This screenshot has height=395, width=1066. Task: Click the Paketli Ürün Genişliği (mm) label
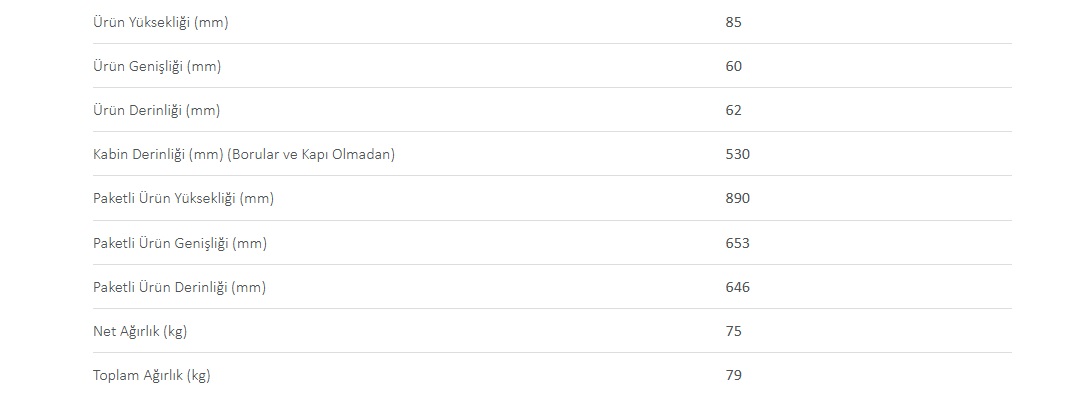point(180,243)
